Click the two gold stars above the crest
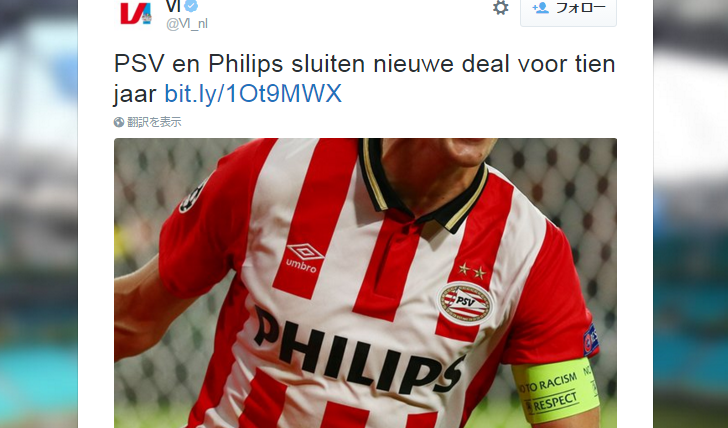 472,270
